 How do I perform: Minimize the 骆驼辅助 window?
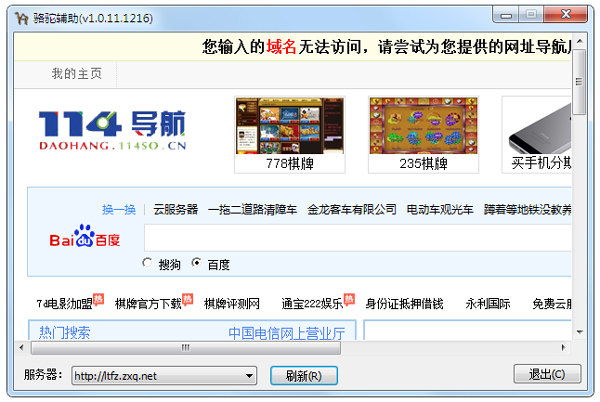click(506, 15)
